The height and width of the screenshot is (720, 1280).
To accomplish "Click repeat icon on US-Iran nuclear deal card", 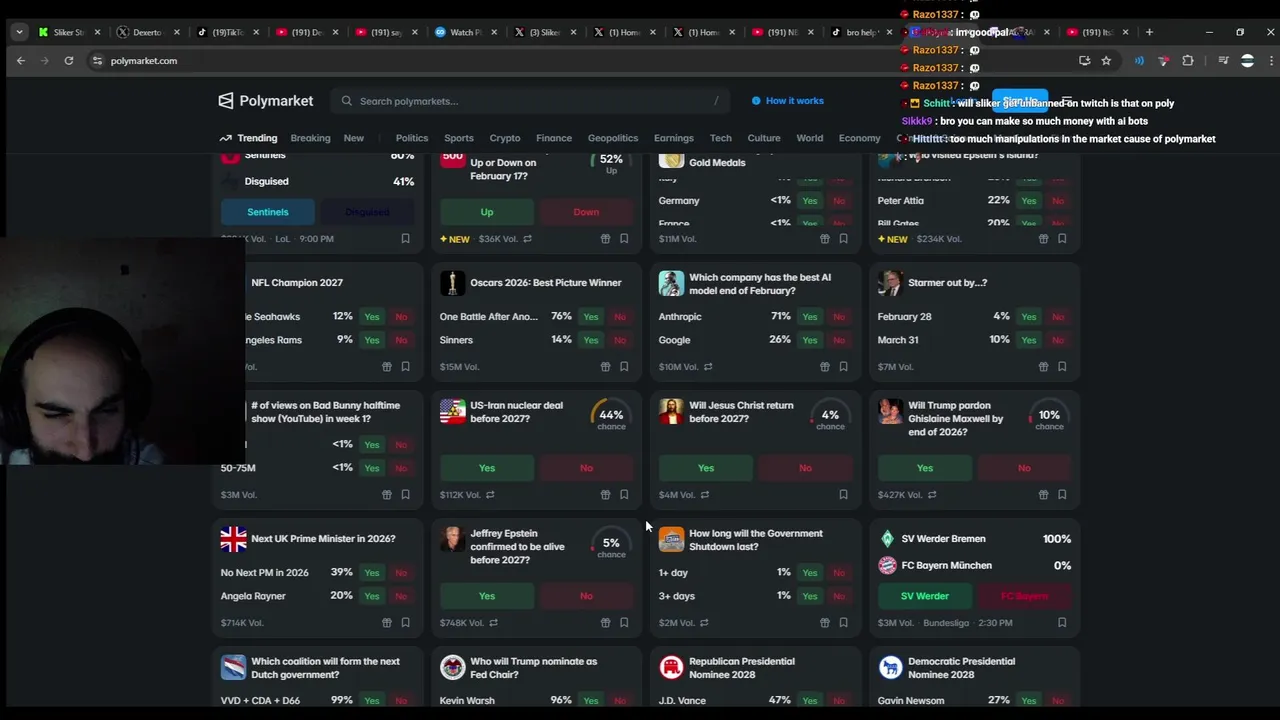I will (490, 495).
